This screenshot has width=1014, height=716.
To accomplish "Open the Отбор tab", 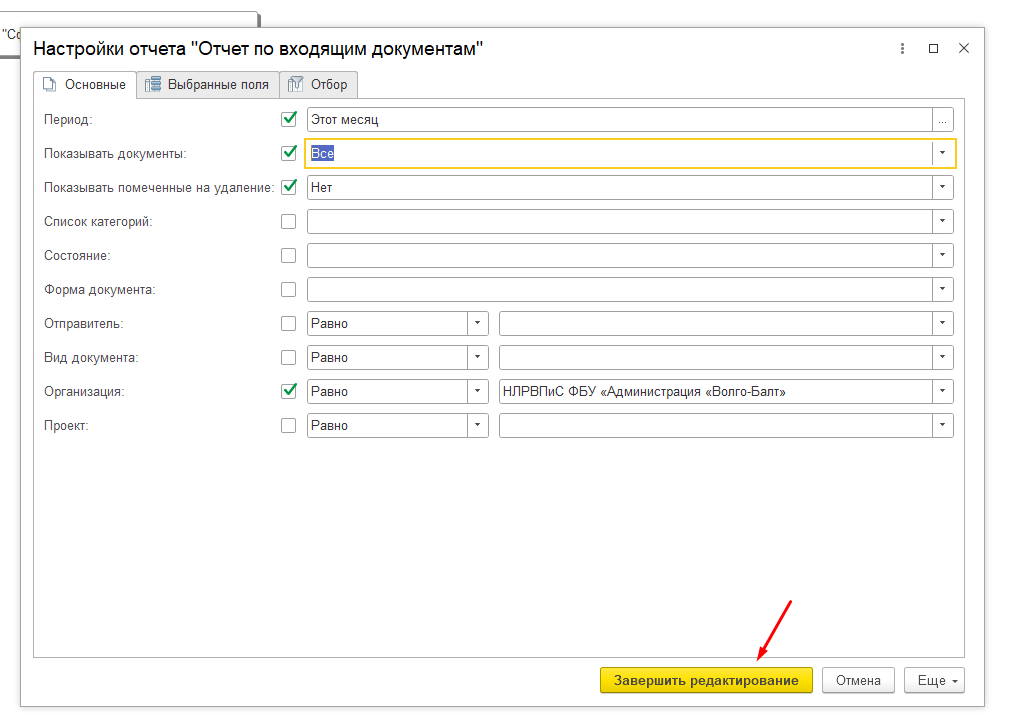I will tap(318, 85).
